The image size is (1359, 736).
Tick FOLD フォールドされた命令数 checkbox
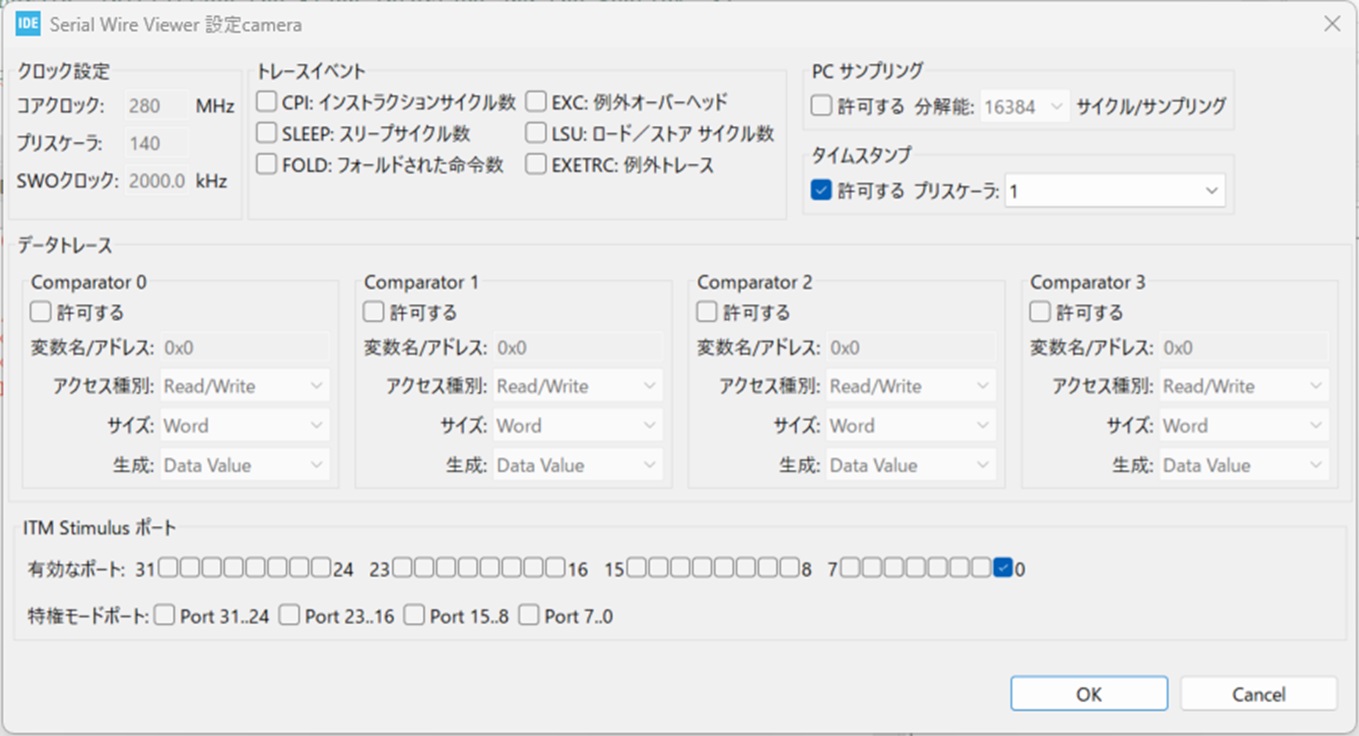266,165
